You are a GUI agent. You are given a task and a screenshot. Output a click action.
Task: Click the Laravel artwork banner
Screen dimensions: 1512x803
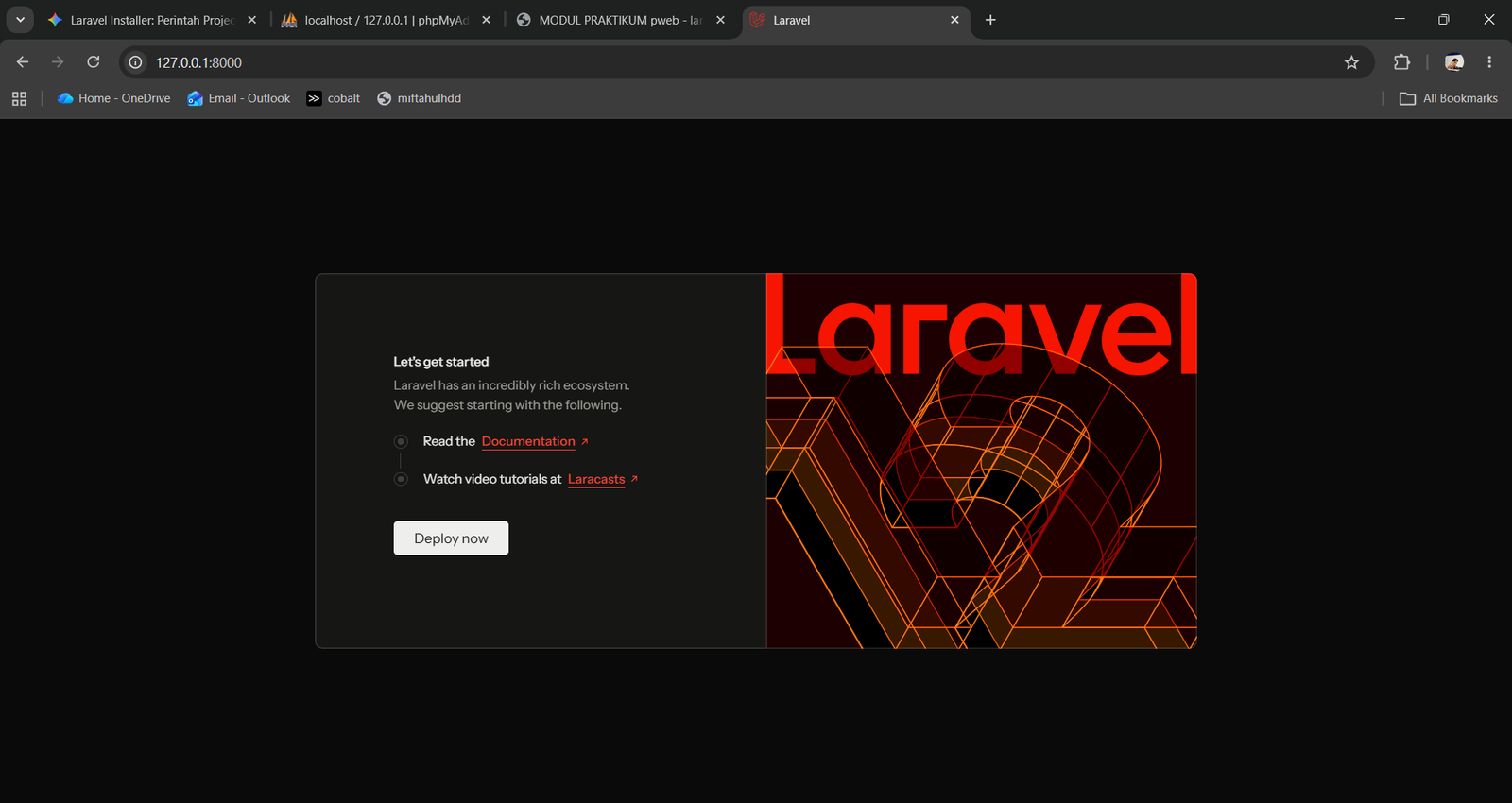(x=982, y=461)
